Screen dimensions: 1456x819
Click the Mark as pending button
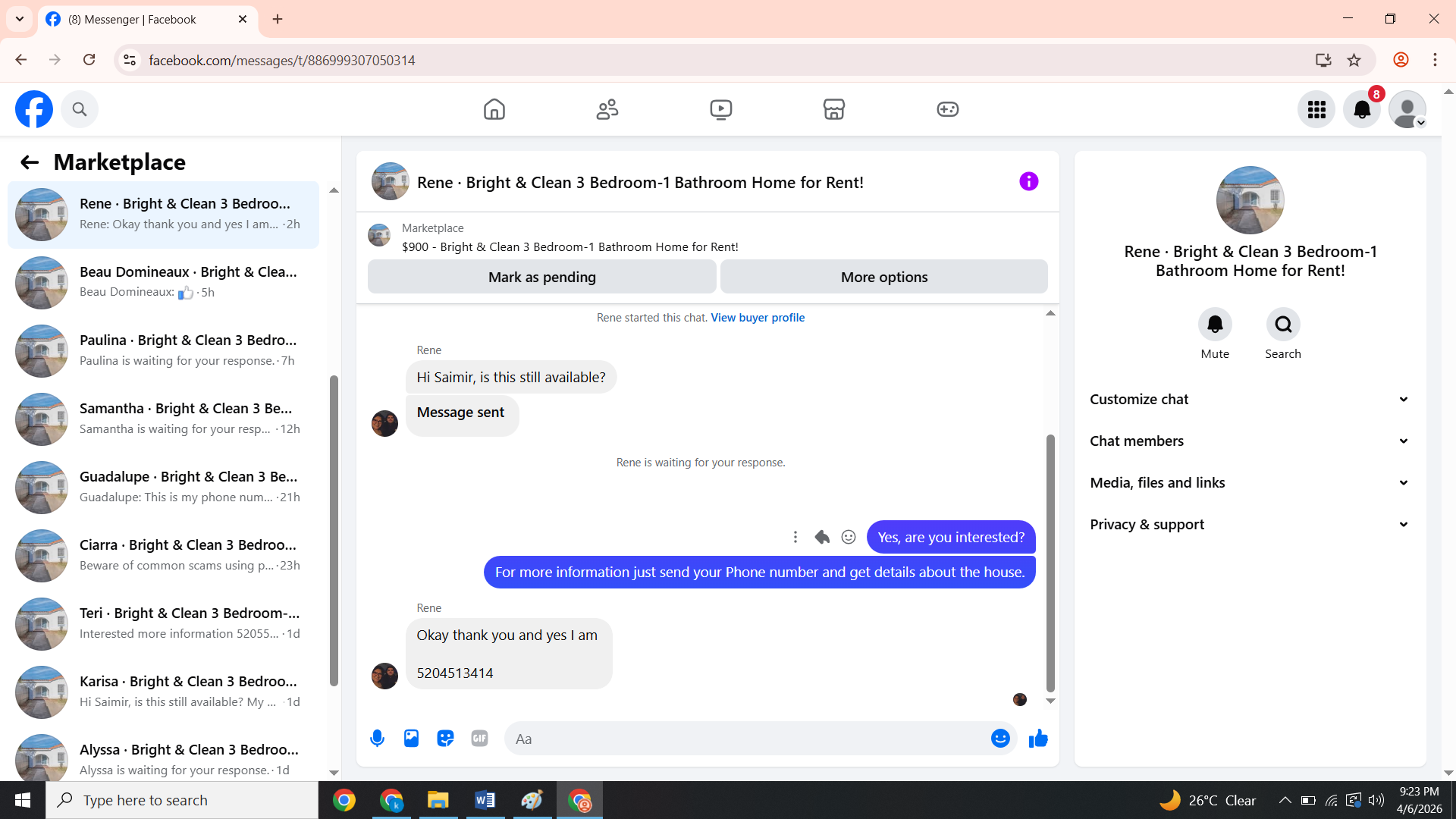click(541, 277)
